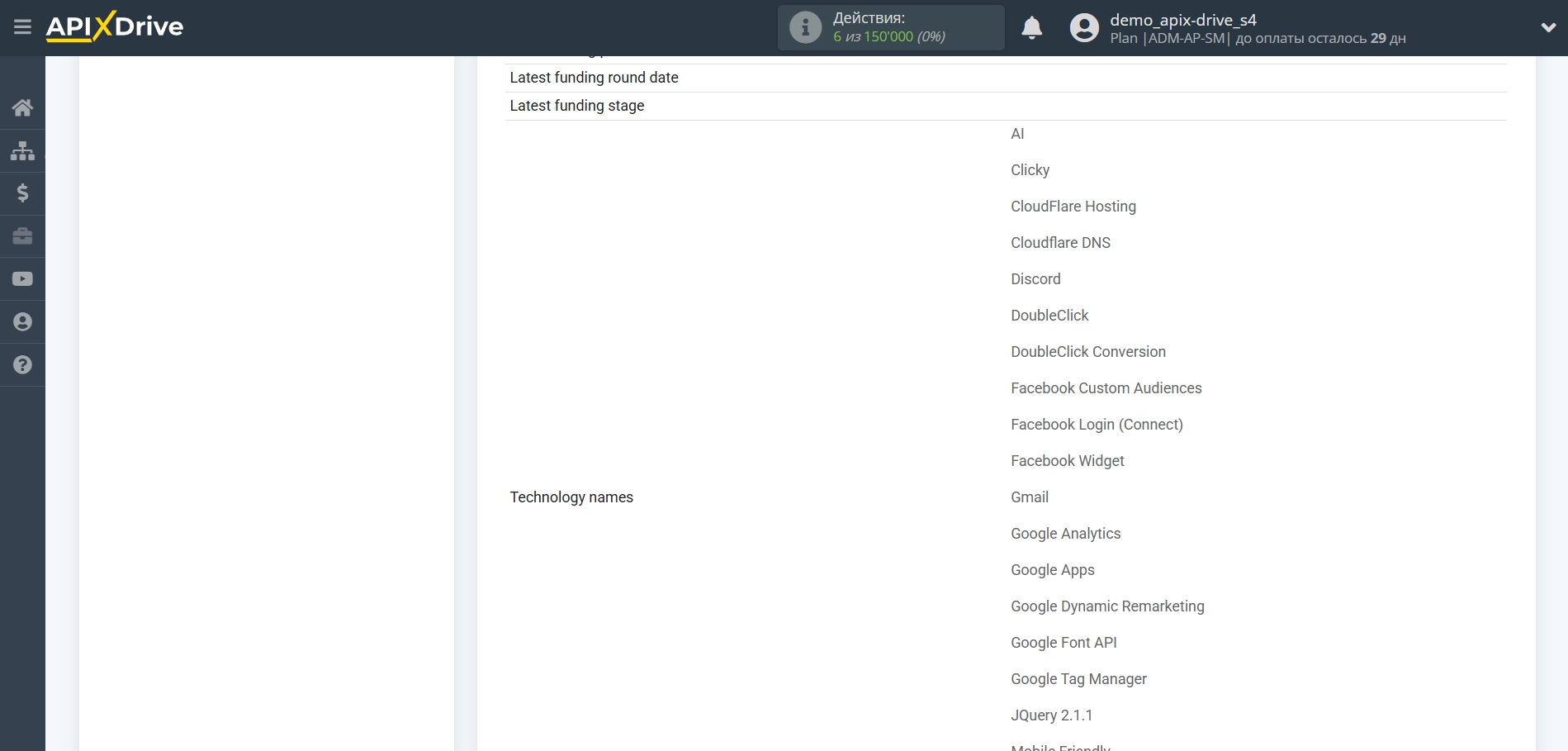
Task: Click the briefcase icon in the sidebar
Action: [22, 236]
